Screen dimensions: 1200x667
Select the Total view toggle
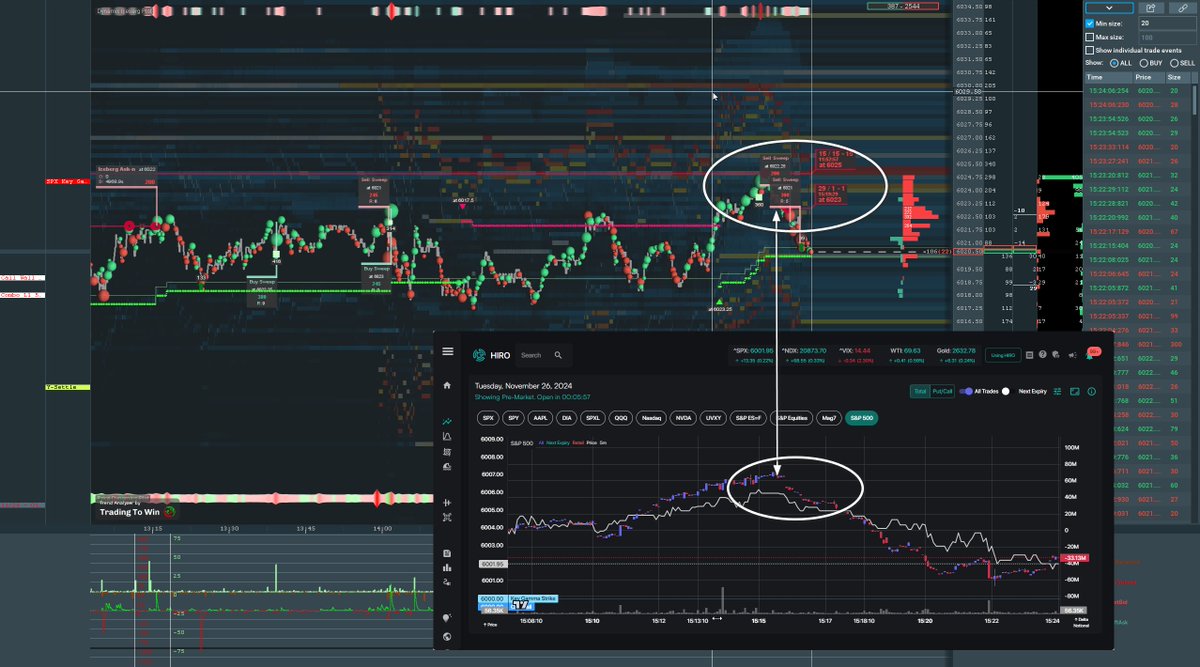[x=920, y=391]
